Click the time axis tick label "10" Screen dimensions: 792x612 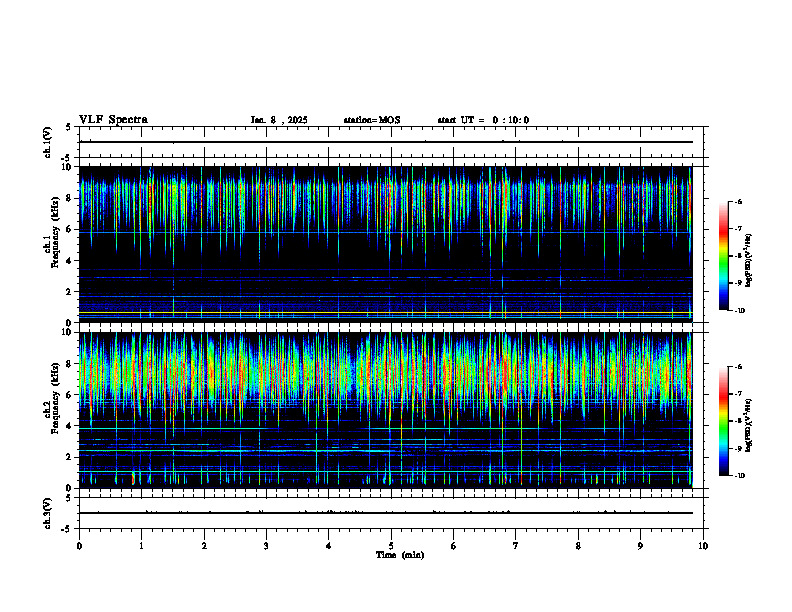(x=703, y=546)
